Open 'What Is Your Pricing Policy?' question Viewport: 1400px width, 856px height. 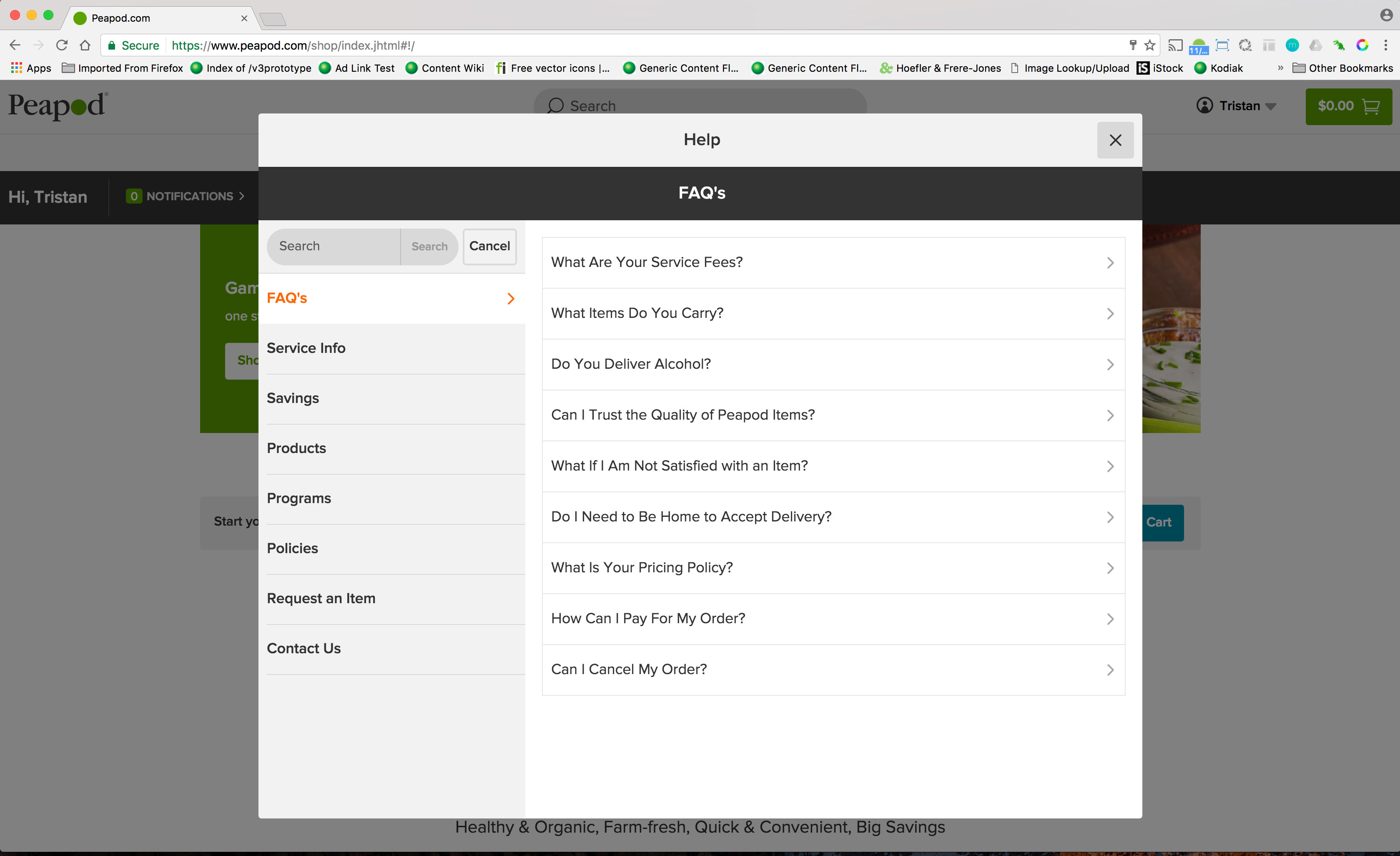coord(833,568)
